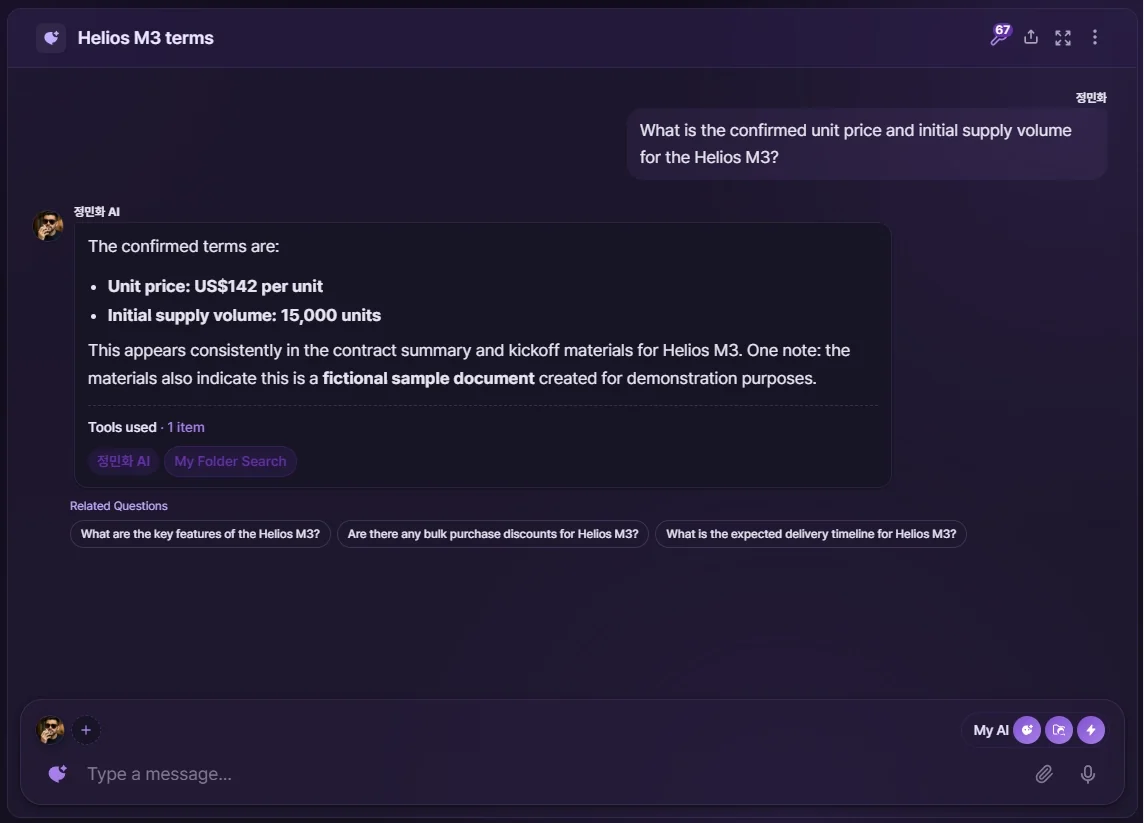The height and width of the screenshot is (823, 1144).
Task: Click the share upload icon in header
Action: 1031,37
